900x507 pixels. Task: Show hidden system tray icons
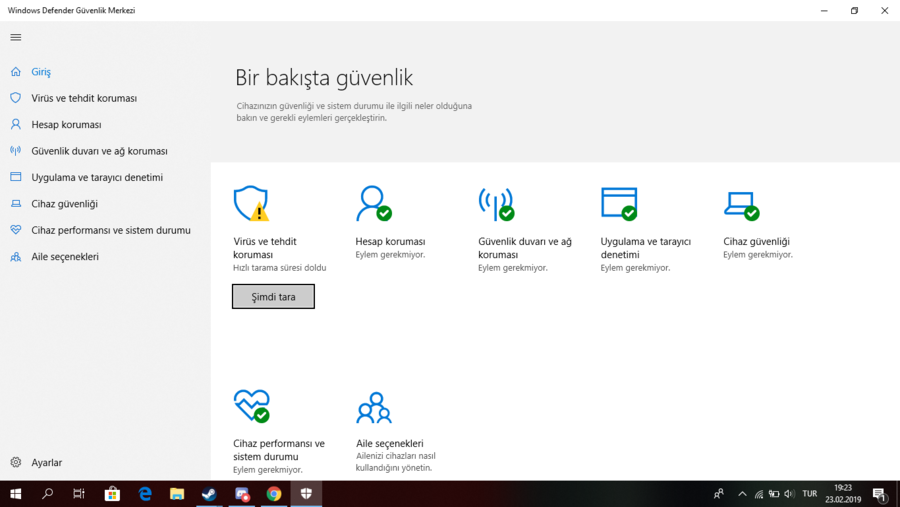(742, 494)
